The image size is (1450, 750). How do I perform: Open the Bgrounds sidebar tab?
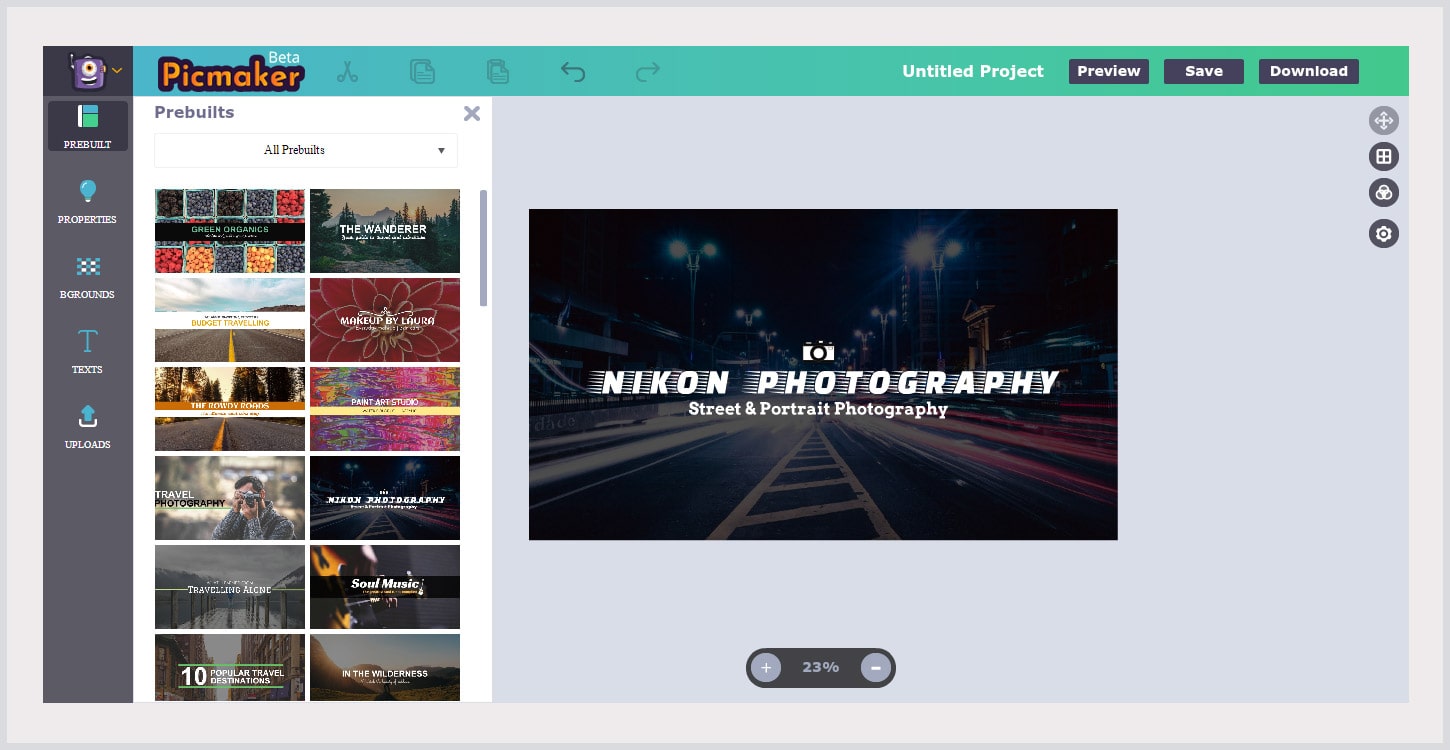88,276
